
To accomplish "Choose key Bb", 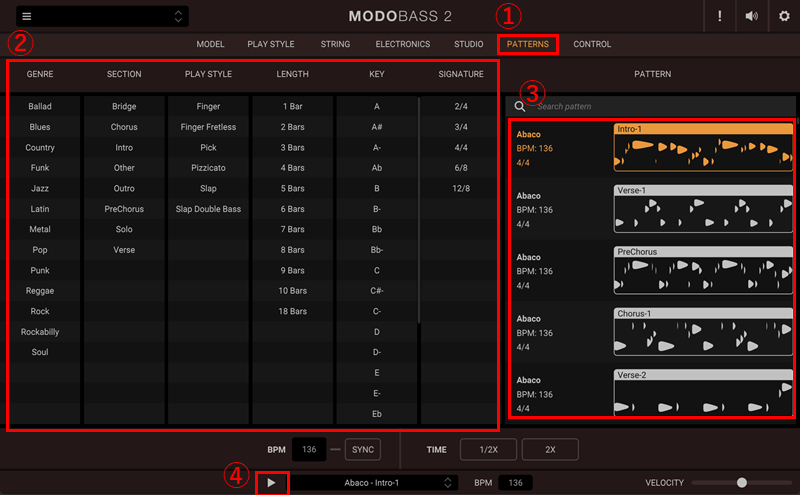I will tap(377, 229).
